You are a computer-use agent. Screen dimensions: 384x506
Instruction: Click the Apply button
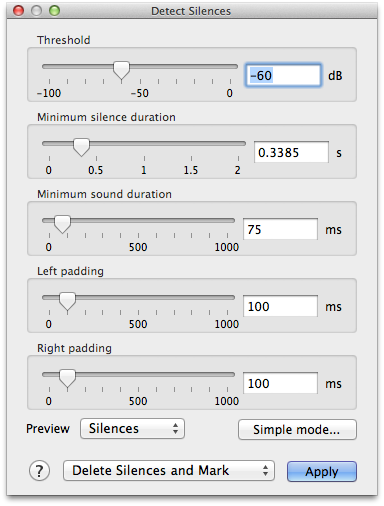(x=322, y=471)
